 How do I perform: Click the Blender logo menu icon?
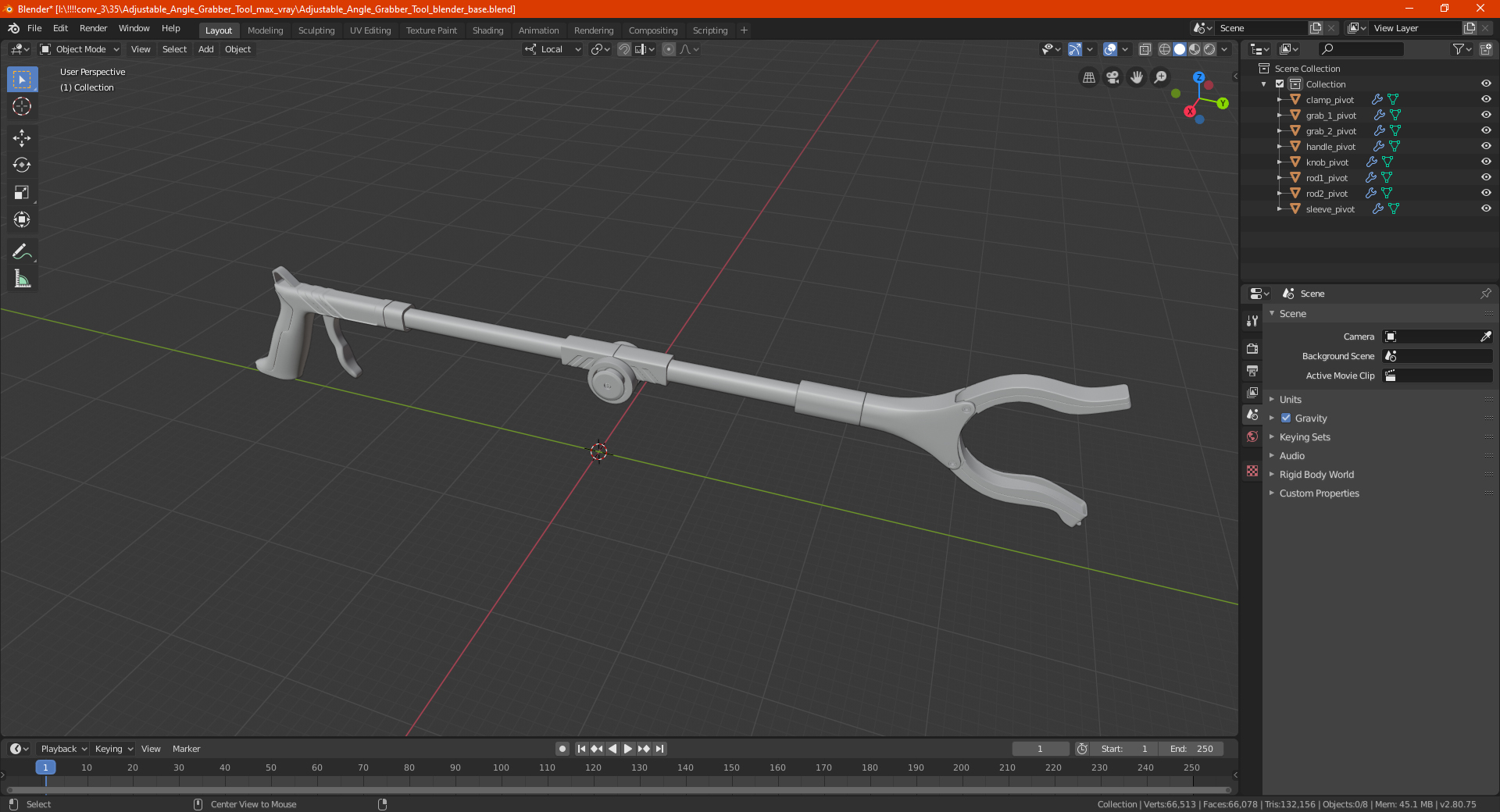[13, 28]
